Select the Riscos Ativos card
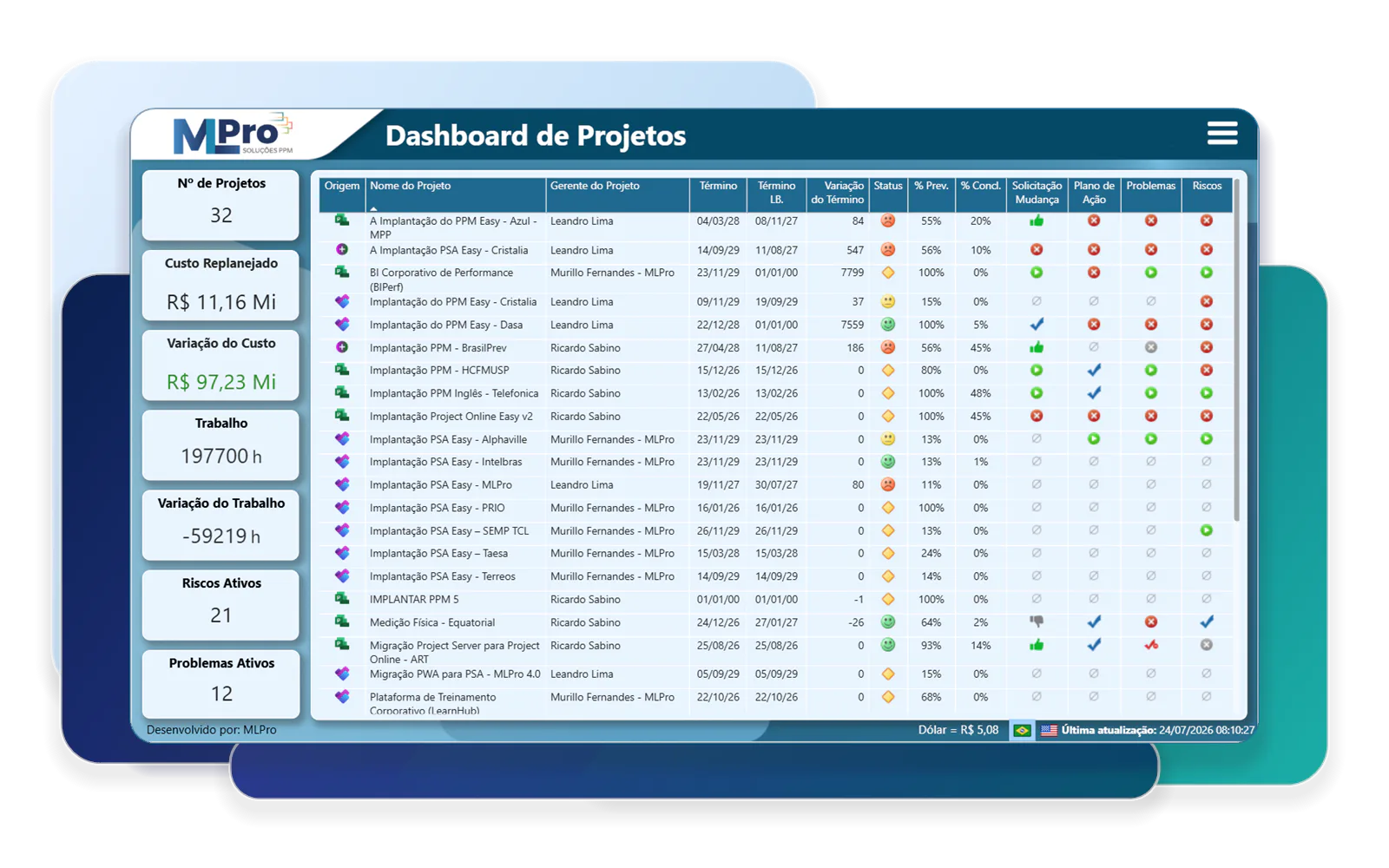1389x868 pixels. point(221,604)
